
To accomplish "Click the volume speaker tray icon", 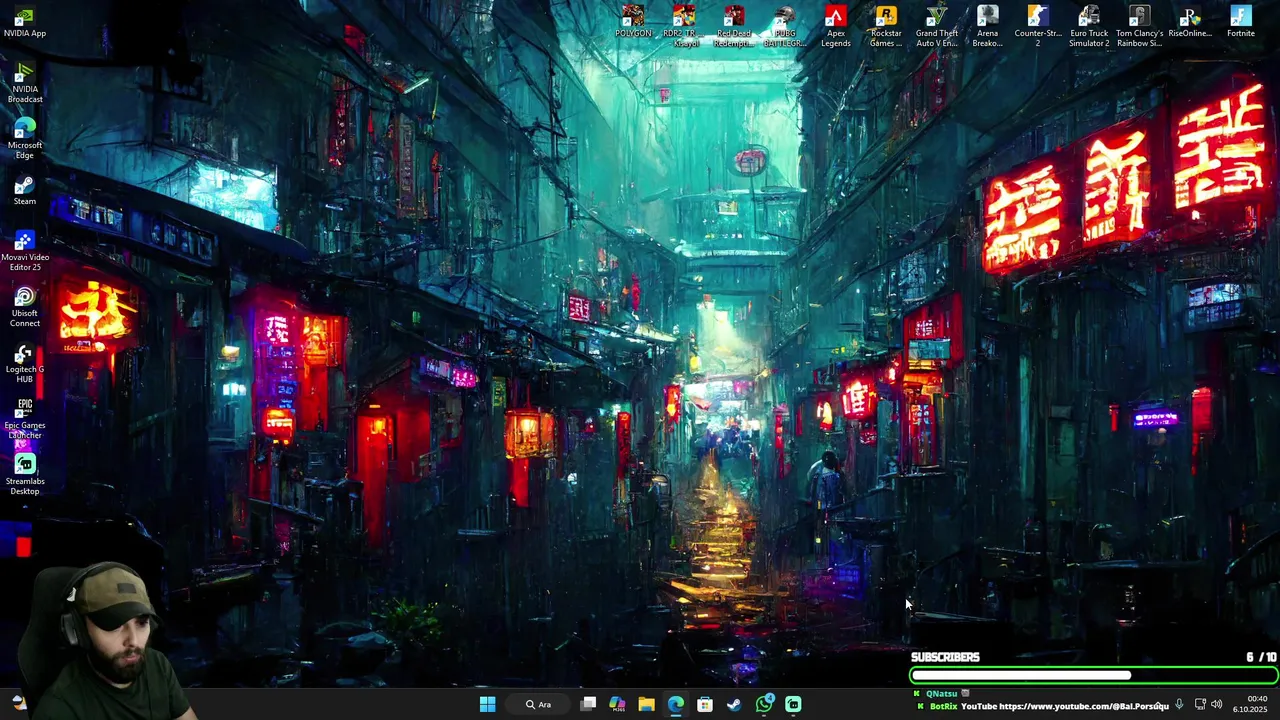I will (x=1217, y=704).
